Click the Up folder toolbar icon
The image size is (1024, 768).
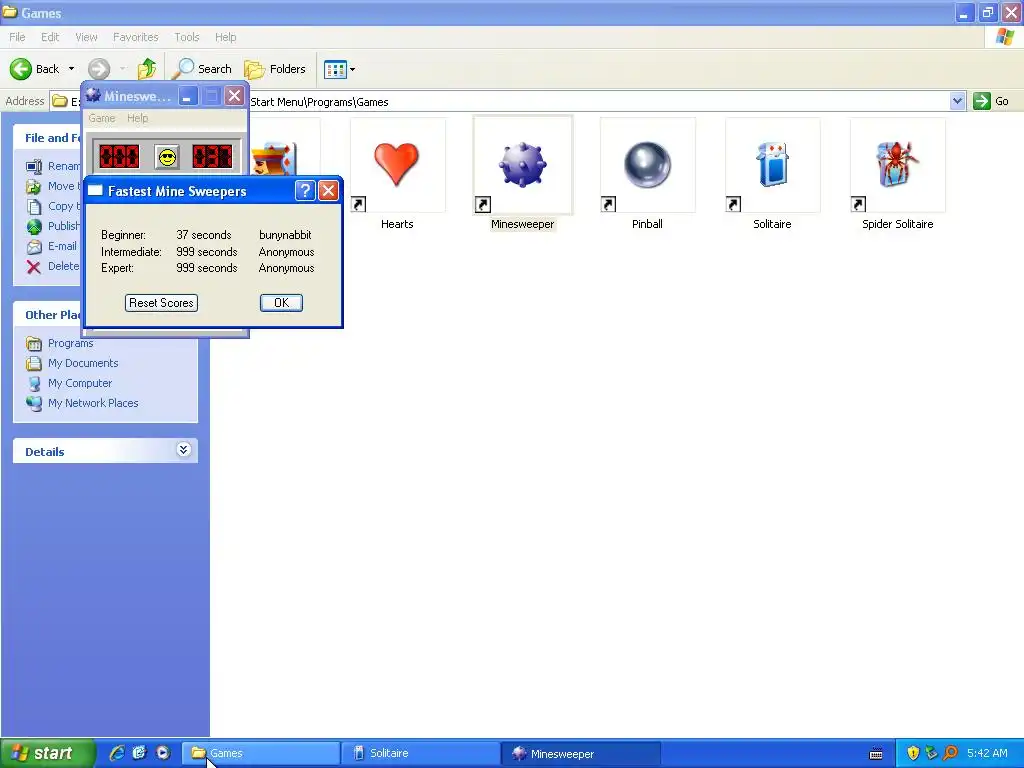[x=147, y=69]
